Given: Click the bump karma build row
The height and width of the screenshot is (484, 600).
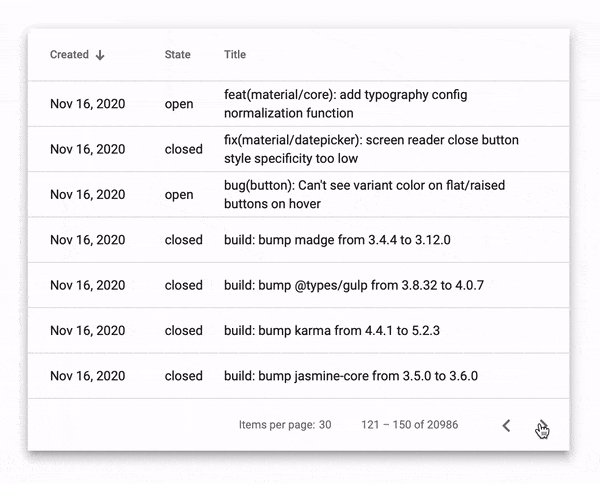Looking at the screenshot, I should pos(333,331).
